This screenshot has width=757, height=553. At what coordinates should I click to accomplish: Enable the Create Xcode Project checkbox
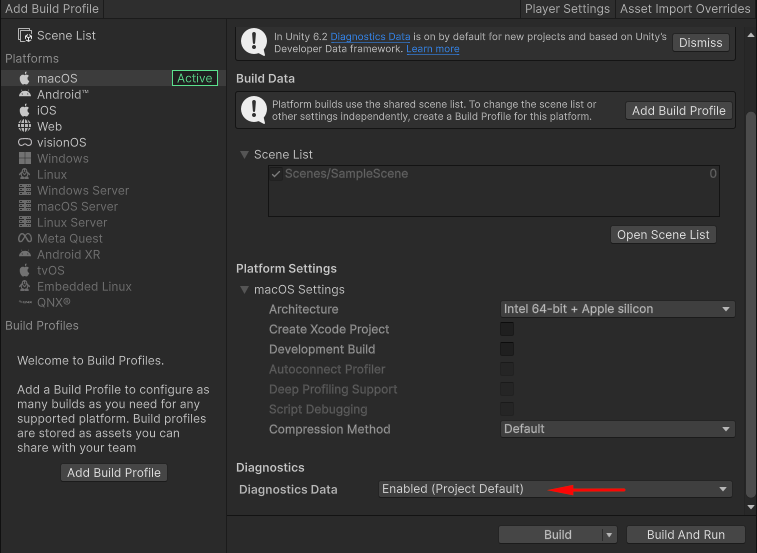[507, 329]
